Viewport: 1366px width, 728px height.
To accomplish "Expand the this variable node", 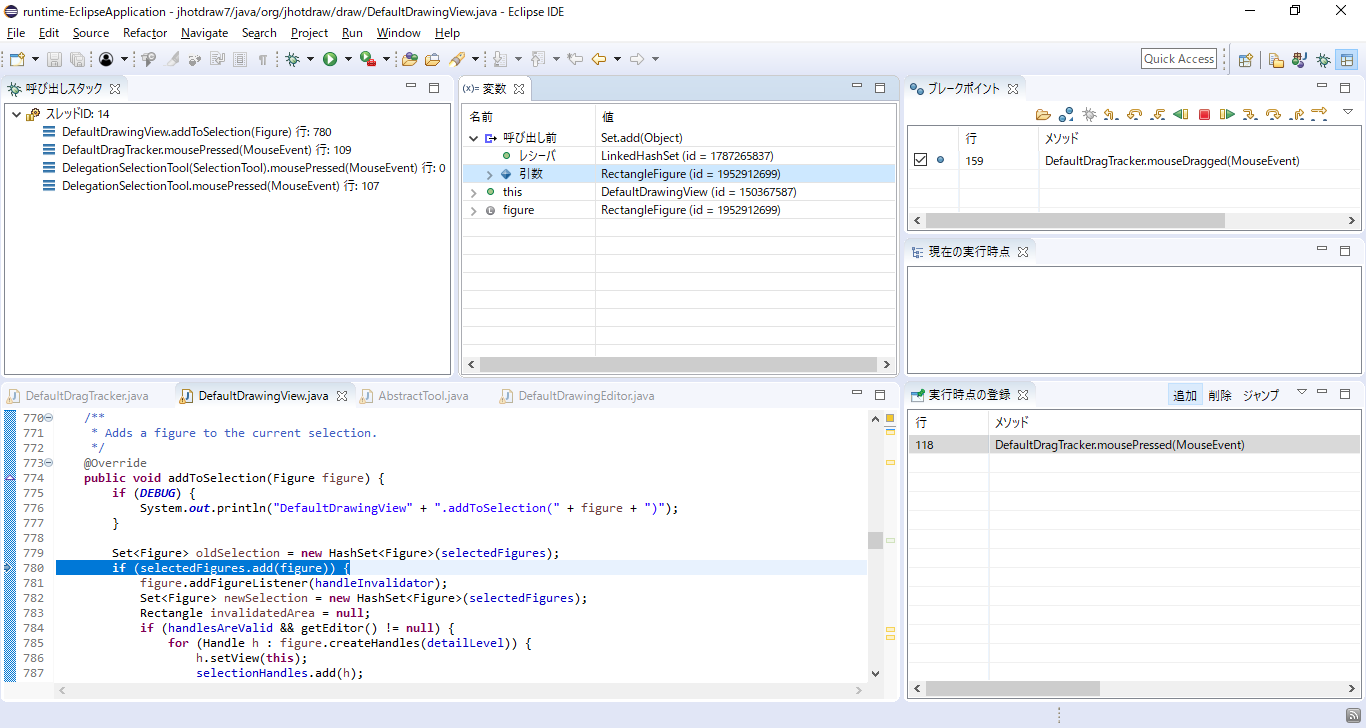I will coord(474,192).
